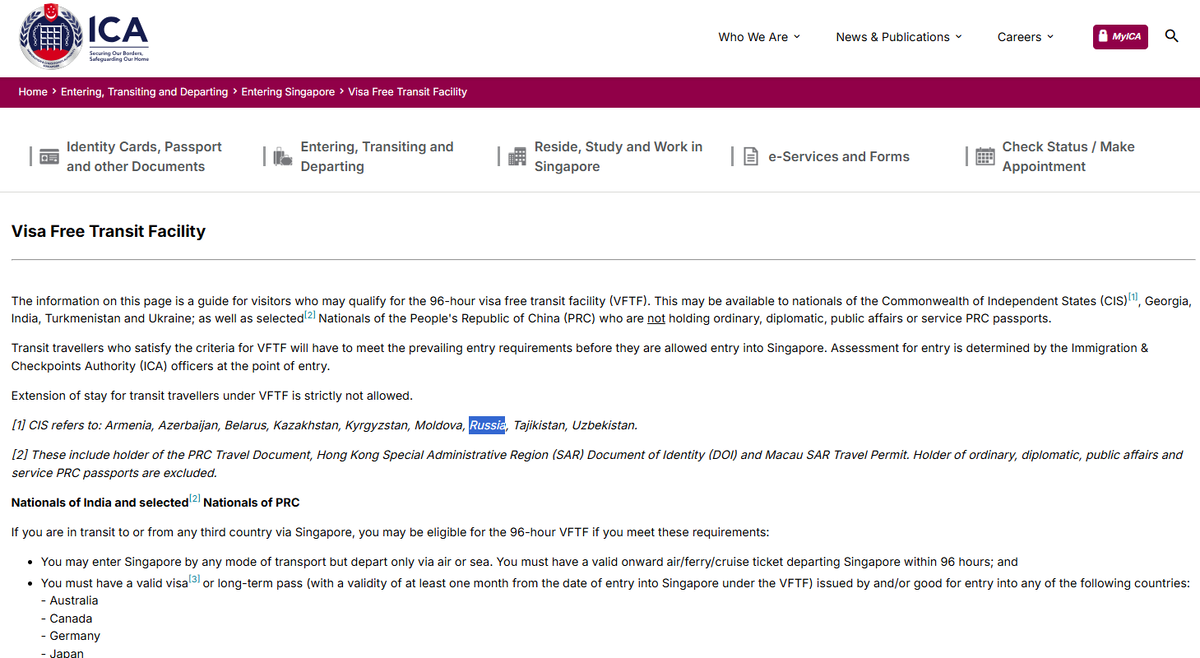Screen dimensions: 1200x658
Task: Click footnote [3] after 'valid visa'
Action: coord(194,579)
